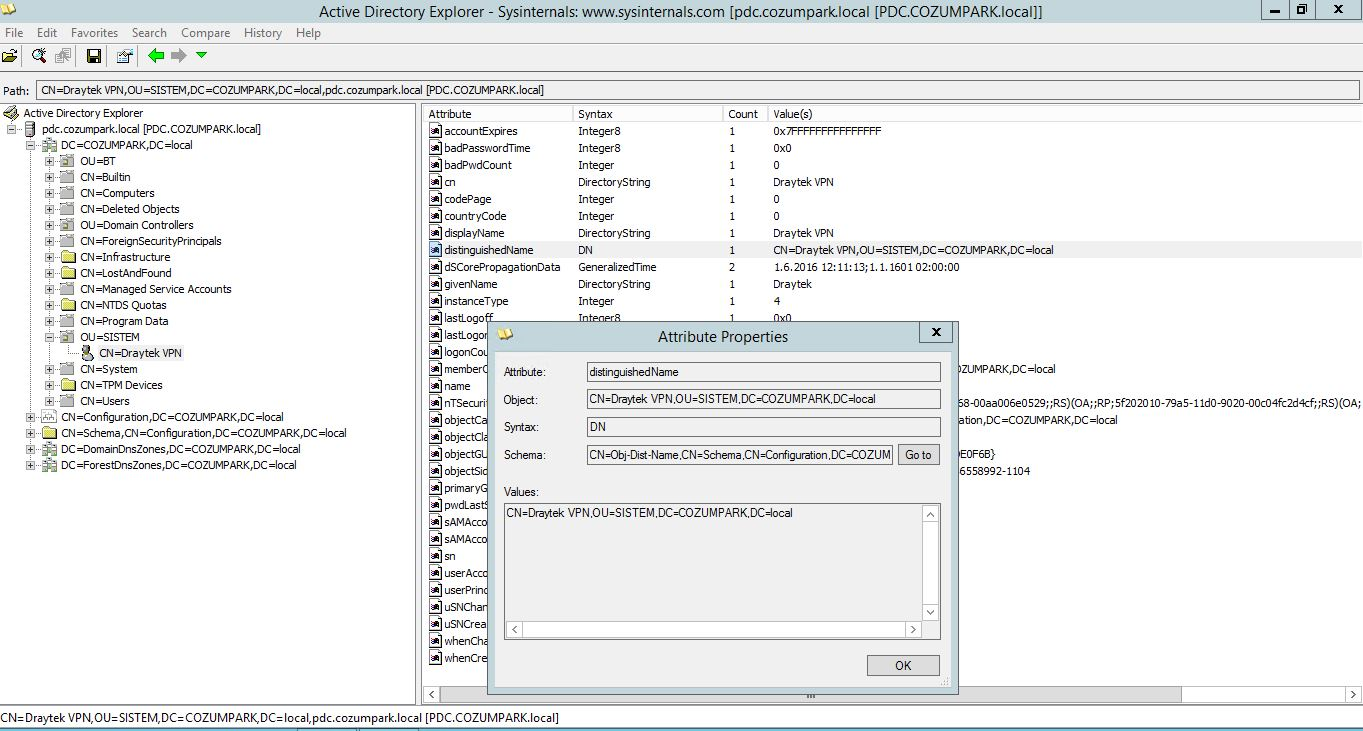Collapse the OU=SISTEM tree node

(x=50, y=337)
